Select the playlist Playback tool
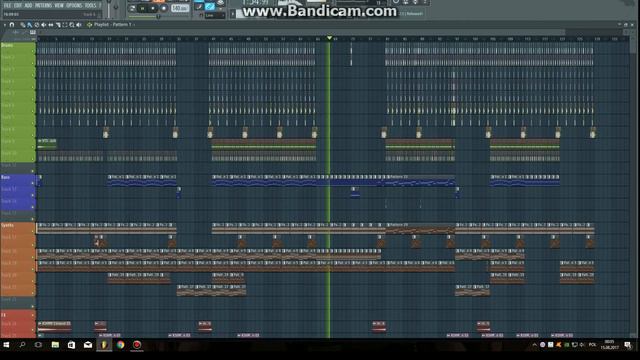The width and height of the screenshot is (640, 360). 78,25
